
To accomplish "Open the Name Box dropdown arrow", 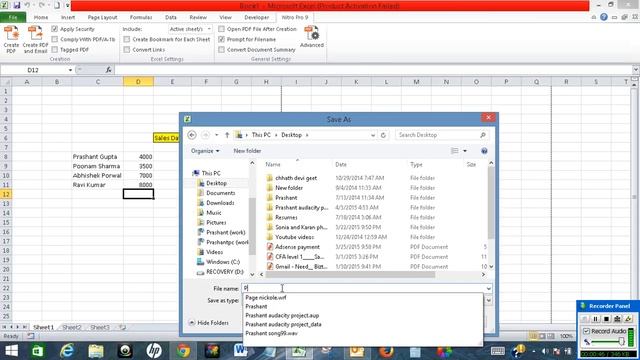I will pyautogui.click(x=70, y=70).
